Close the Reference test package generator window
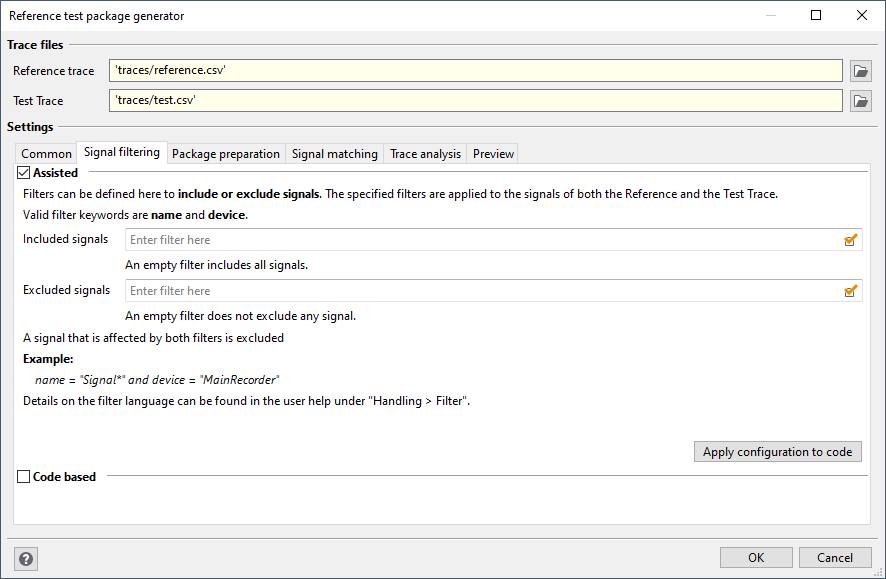This screenshot has height=579, width=886. click(x=862, y=15)
